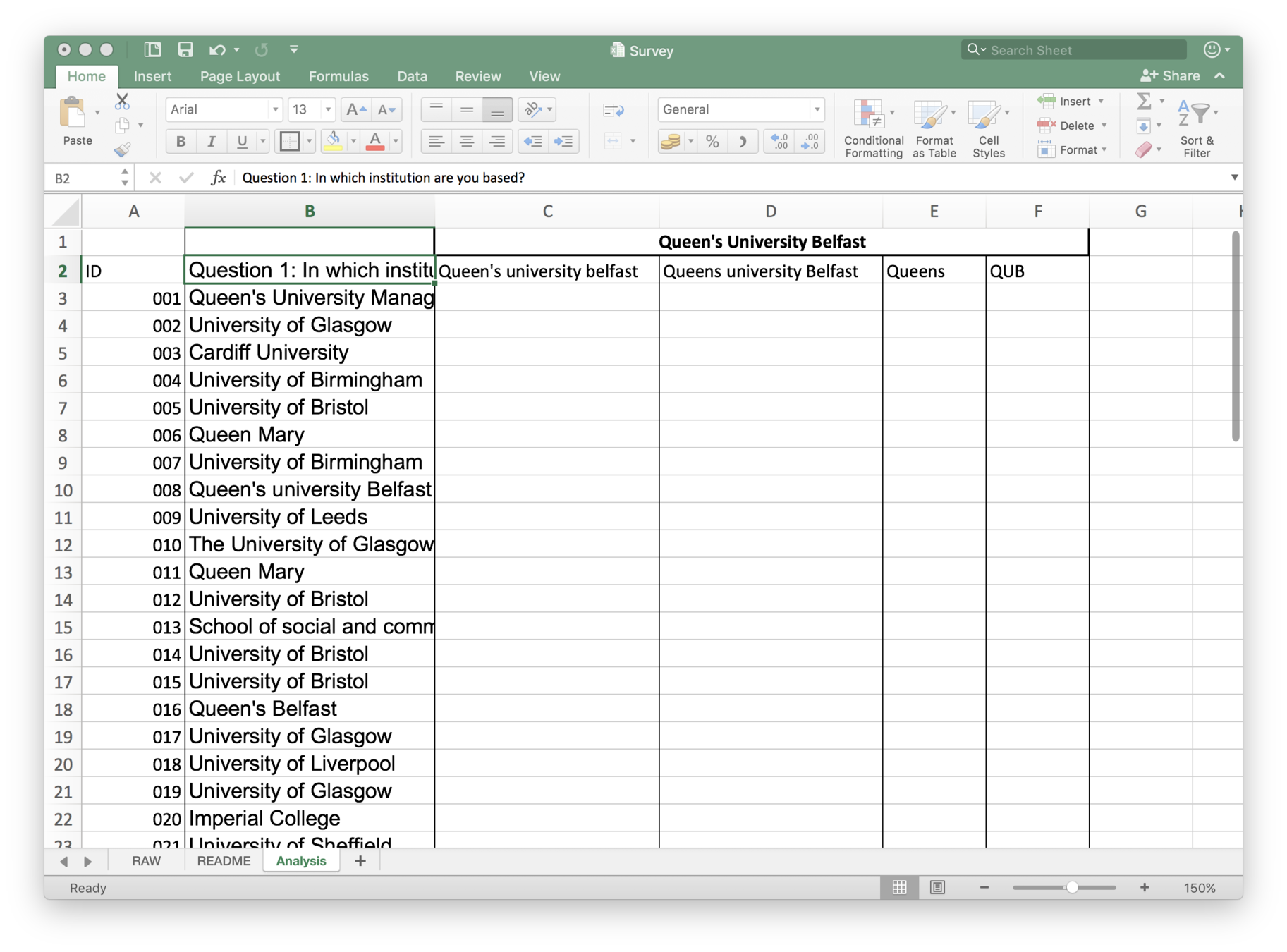Click the Copy icon

(x=123, y=126)
